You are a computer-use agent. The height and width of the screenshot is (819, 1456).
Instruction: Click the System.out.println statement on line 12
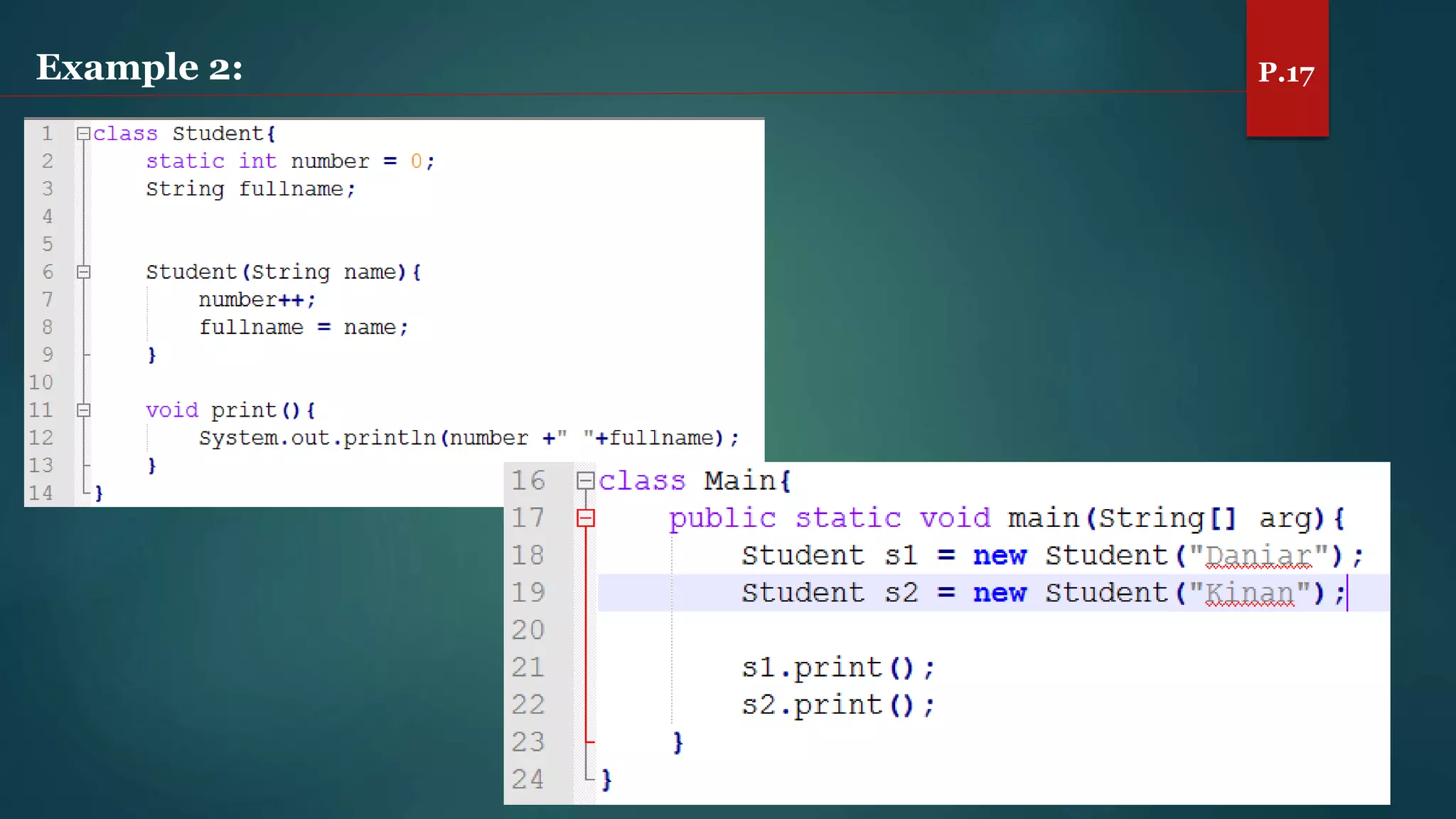click(x=469, y=438)
